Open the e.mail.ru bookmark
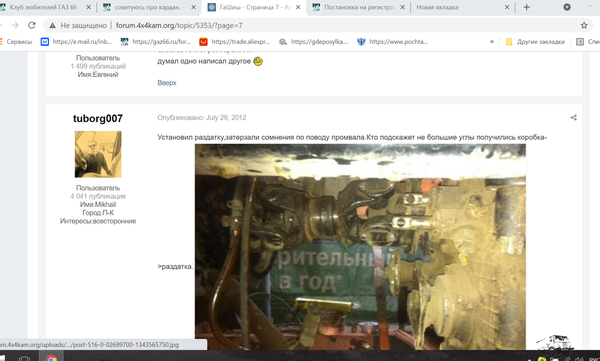This screenshot has width=600, height=361. [x=77, y=42]
